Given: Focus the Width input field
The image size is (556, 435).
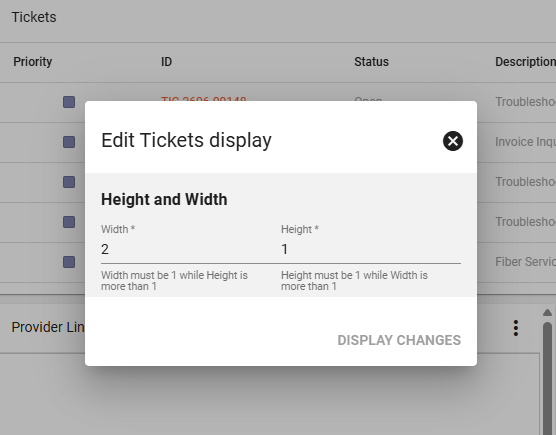Looking at the screenshot, I should [187, 249].
